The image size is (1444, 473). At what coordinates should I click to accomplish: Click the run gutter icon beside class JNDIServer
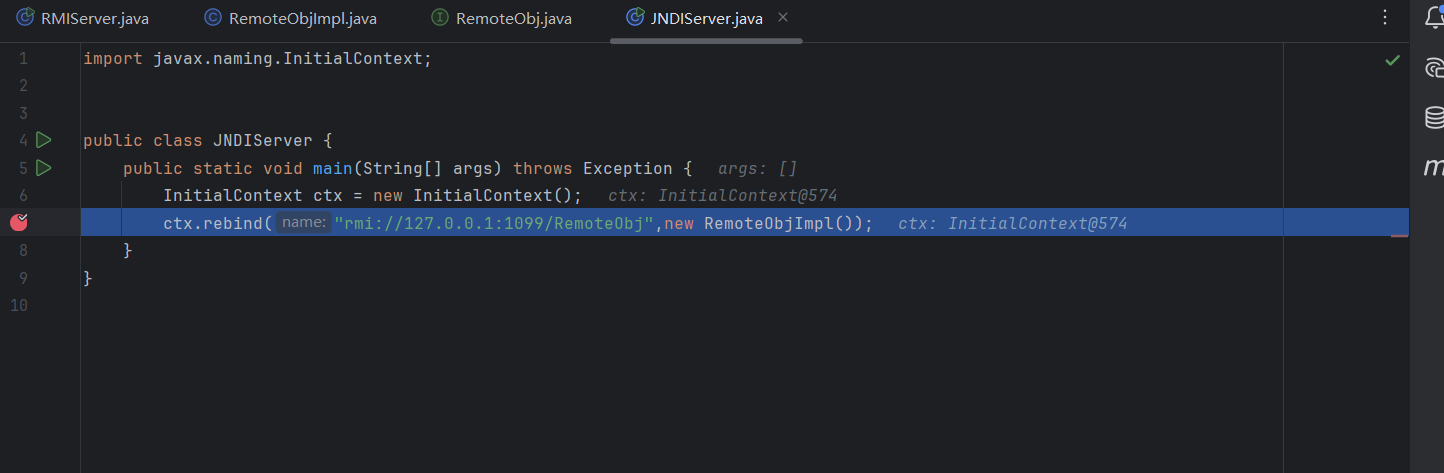(43, 140)
